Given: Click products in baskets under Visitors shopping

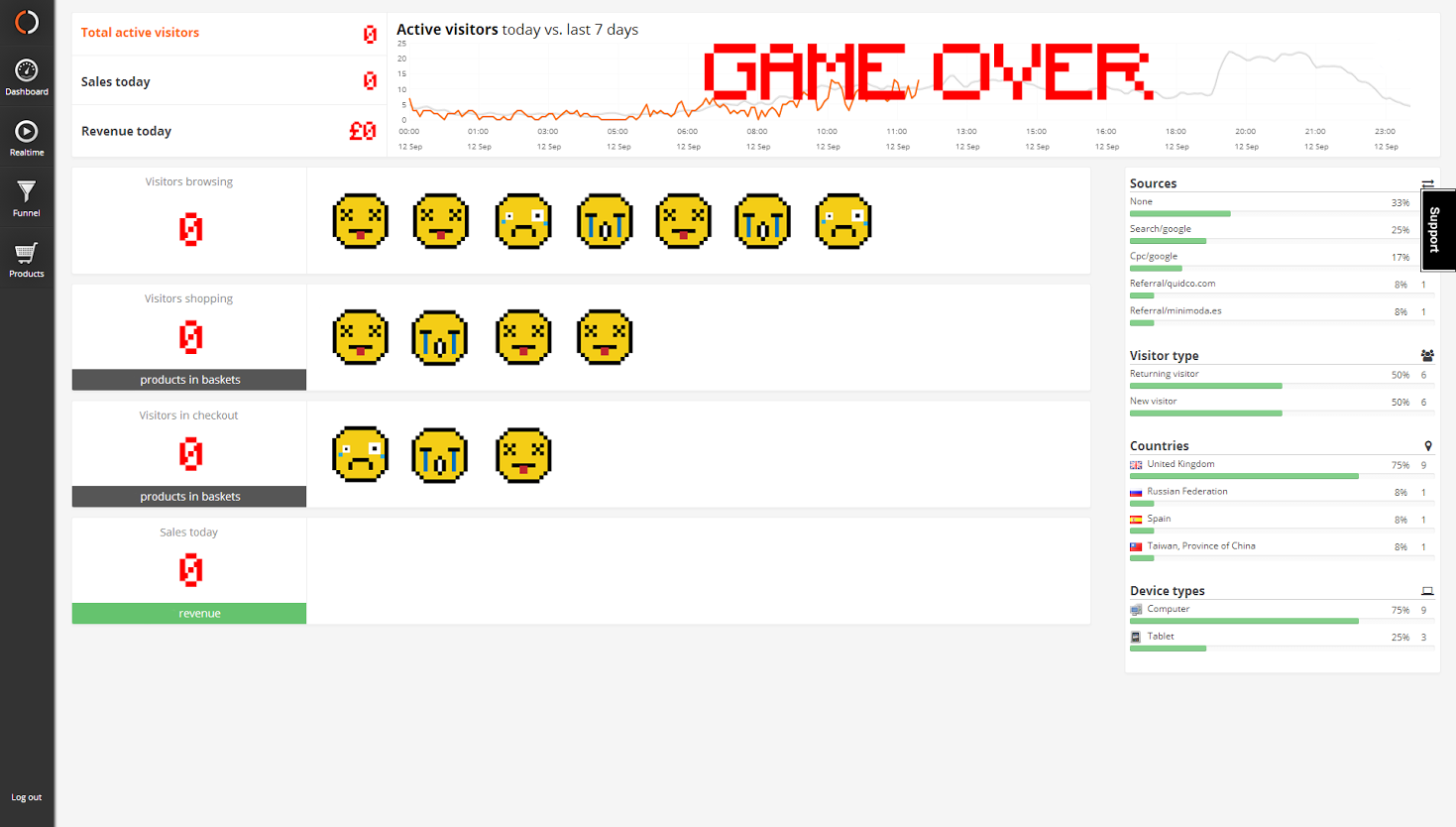Looking at the screenshot, I should pos(189,380).
